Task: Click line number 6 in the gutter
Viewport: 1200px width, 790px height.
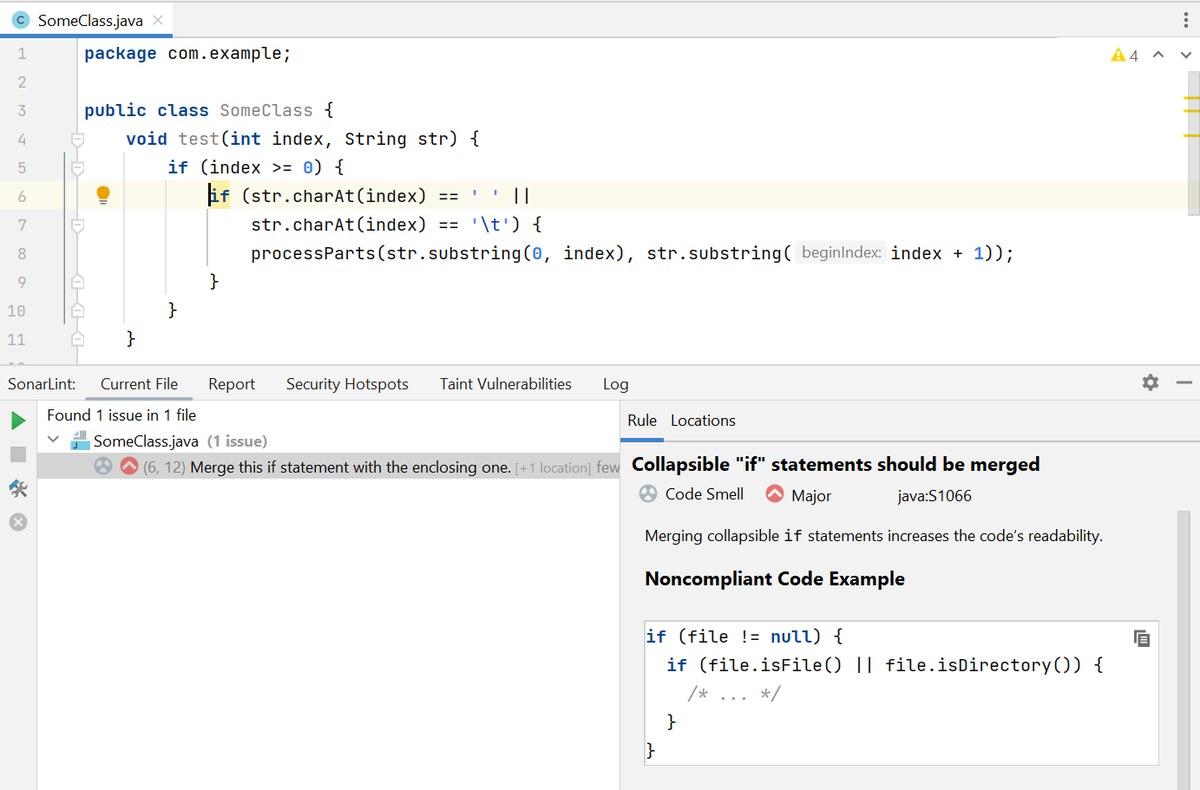Action: [21, 196]
